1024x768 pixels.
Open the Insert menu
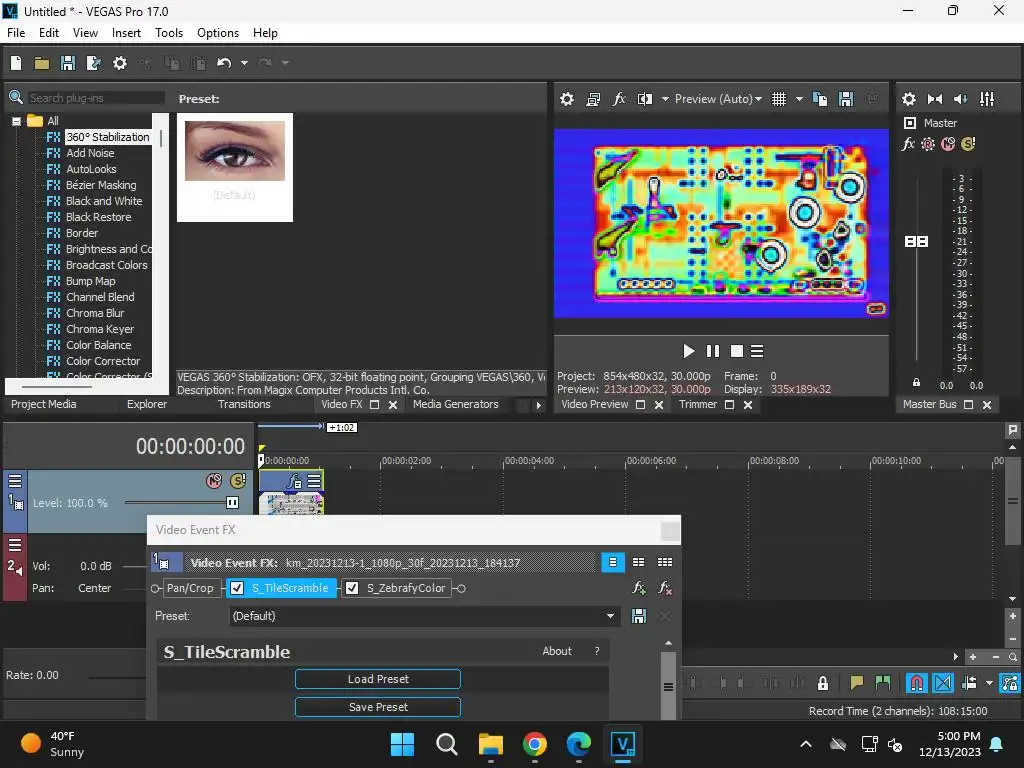(x=126, y=33)
